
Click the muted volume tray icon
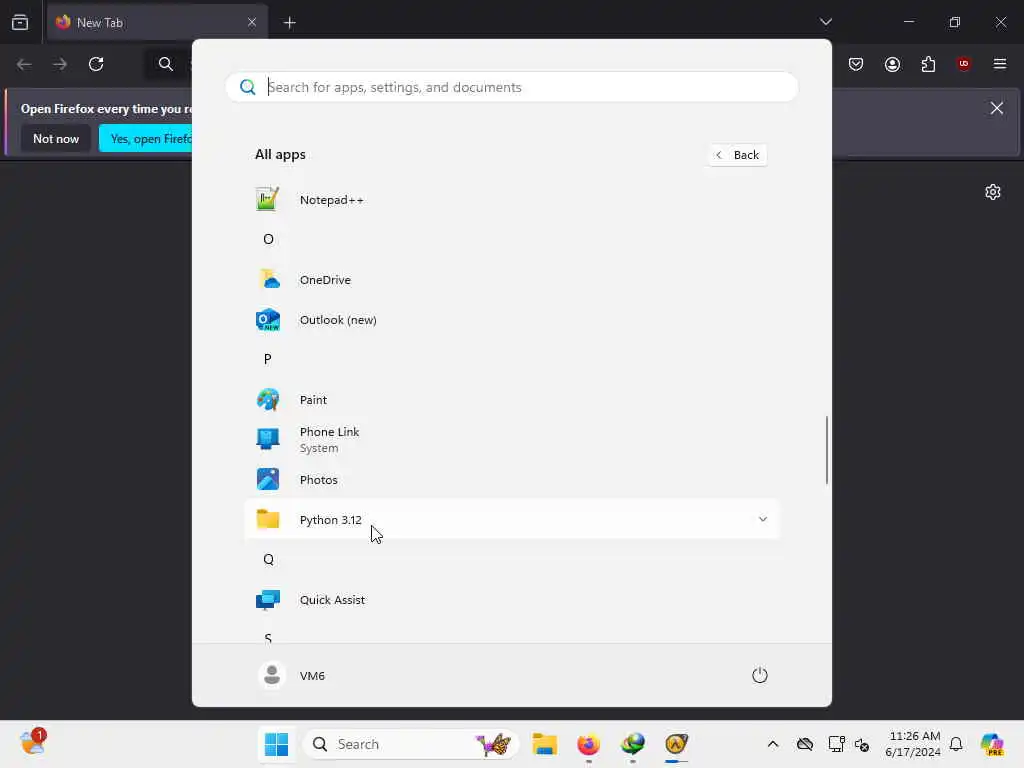[x=862, y=744]
